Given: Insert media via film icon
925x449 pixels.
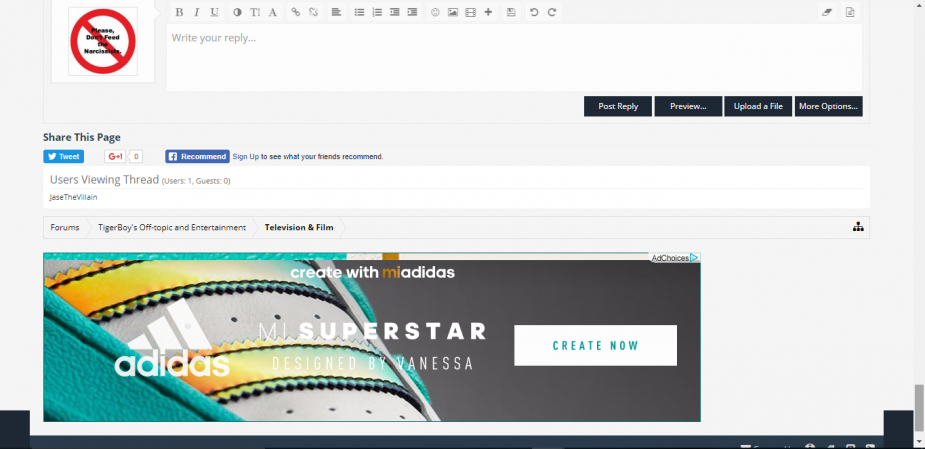Looking at the screenshot, I should click(x=470, y=12).
